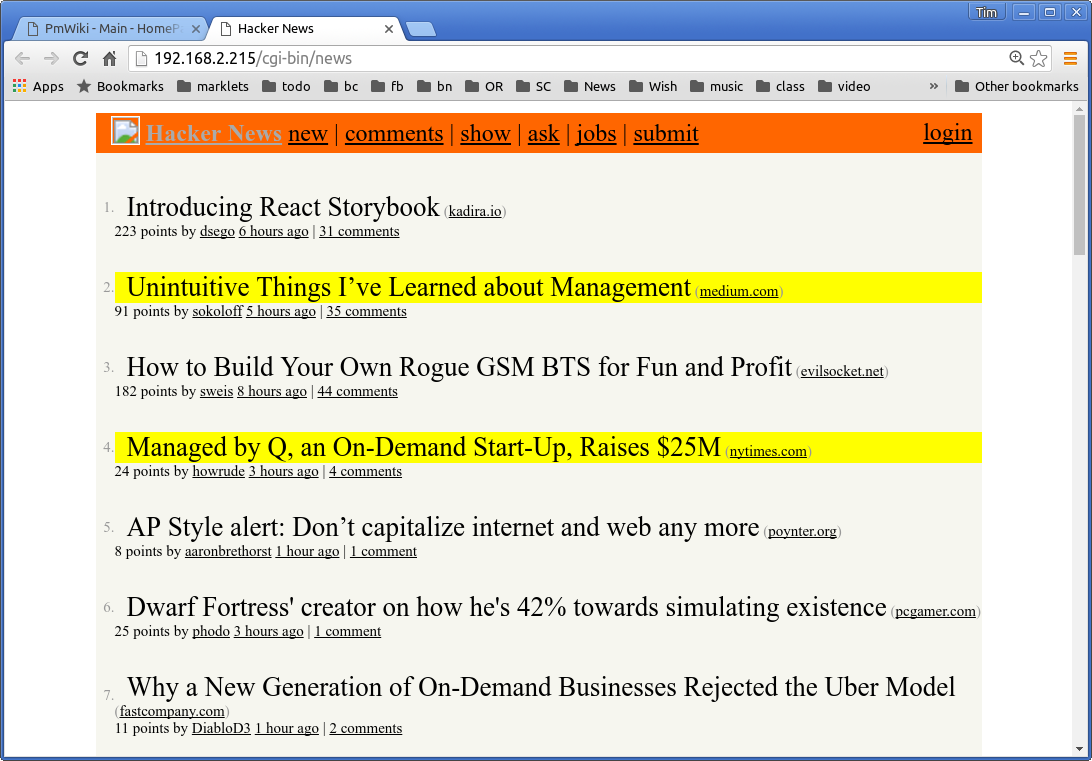Visit the kadira.io domain link
Image resolution: width=1092 pixels, height=761 pixels.
(x=475, y=211)
